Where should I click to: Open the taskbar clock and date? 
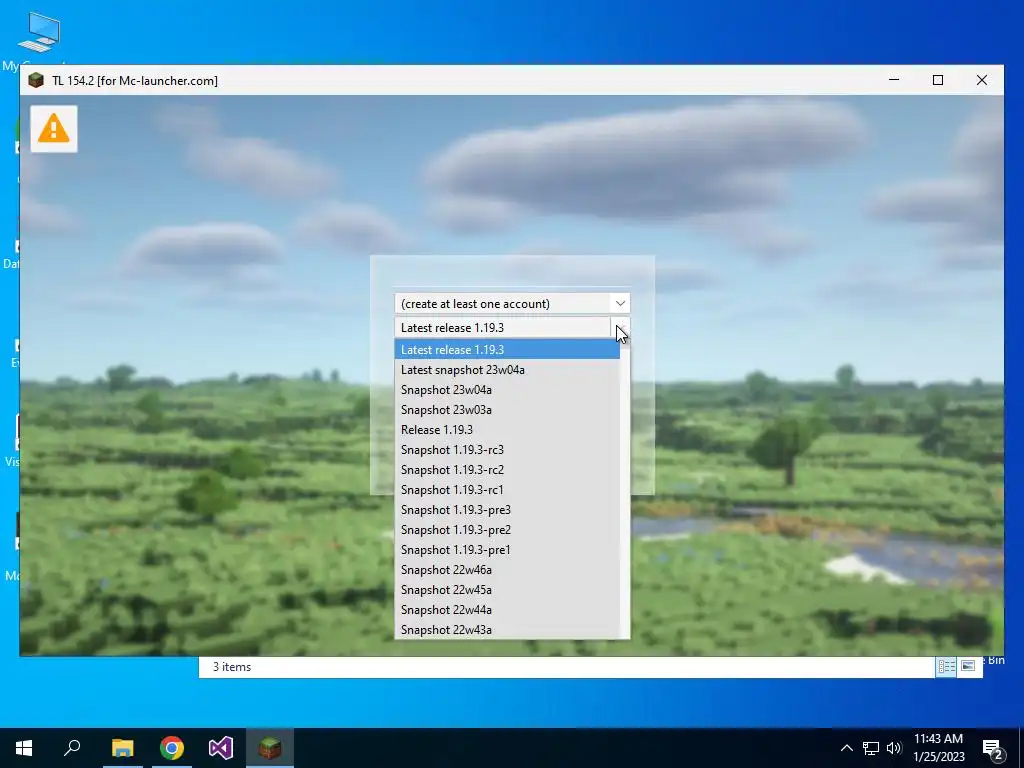coord(938,748)
